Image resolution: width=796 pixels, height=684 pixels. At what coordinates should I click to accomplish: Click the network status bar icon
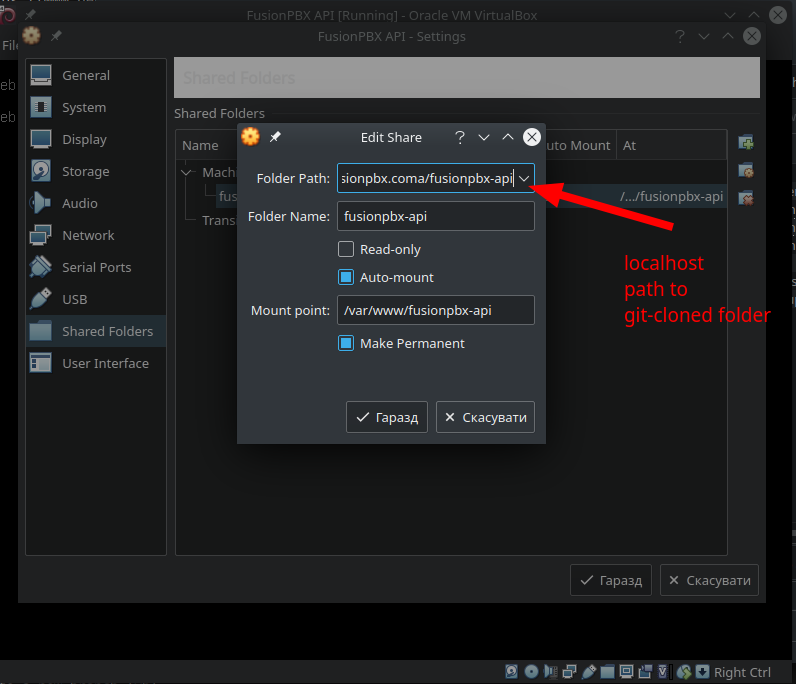(x=570, y=672)
